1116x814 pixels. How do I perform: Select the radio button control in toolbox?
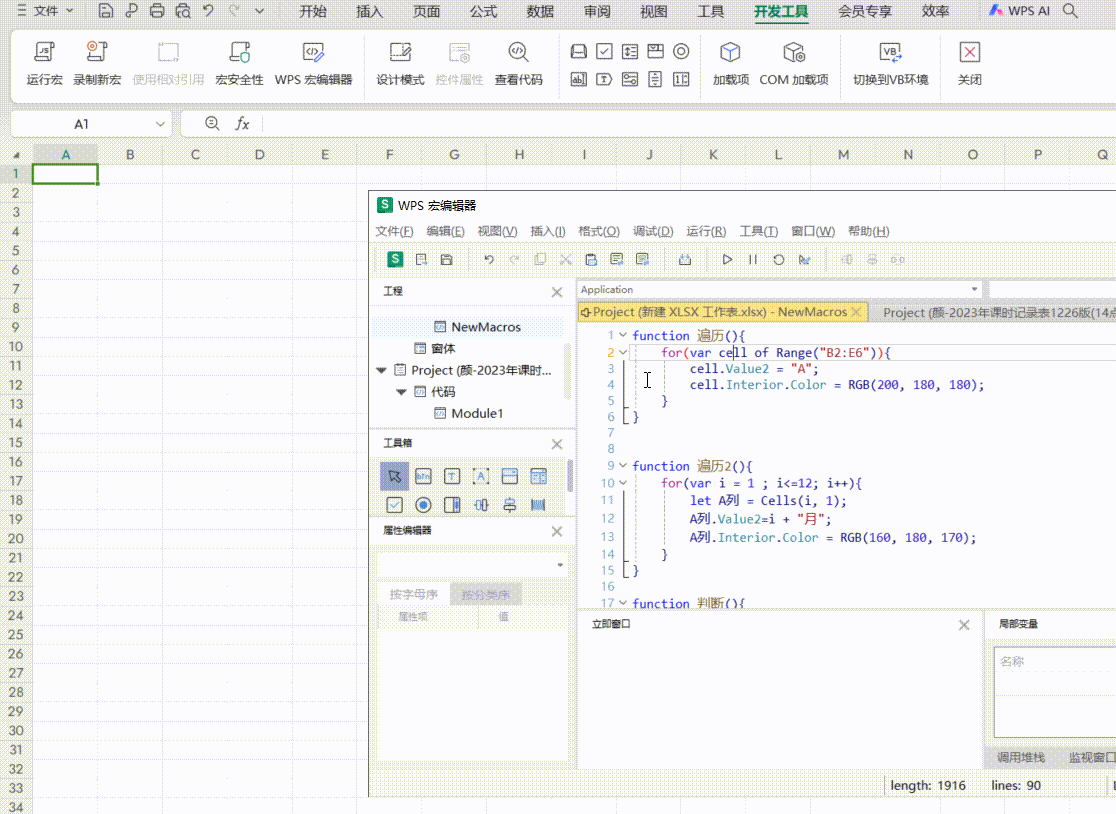(423, 505)
